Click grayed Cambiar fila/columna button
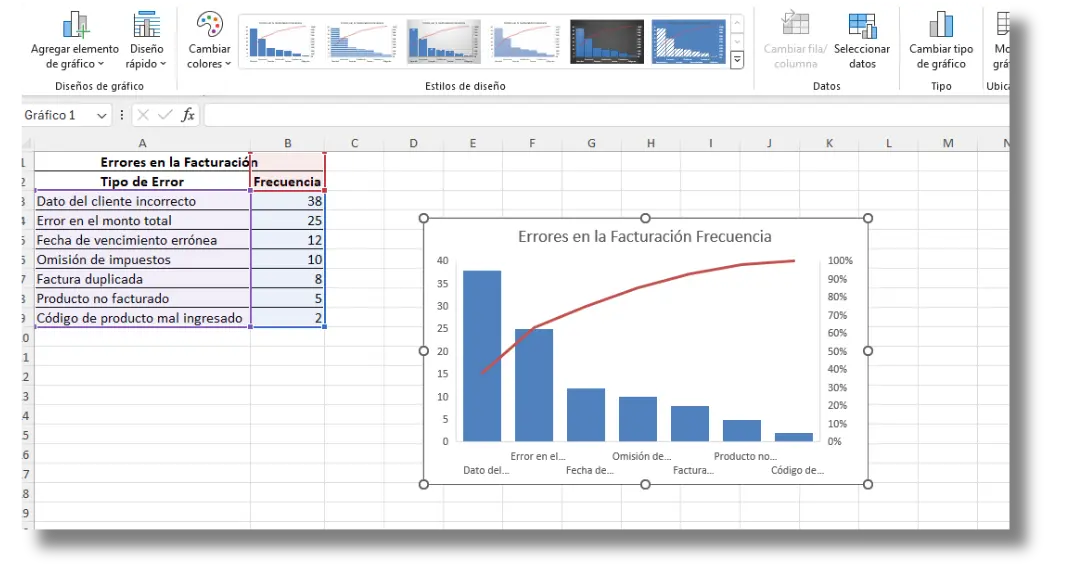 795,41
